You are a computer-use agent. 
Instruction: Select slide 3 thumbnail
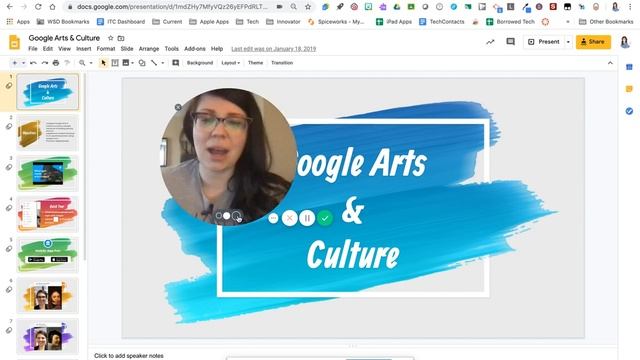click(48, 173)
